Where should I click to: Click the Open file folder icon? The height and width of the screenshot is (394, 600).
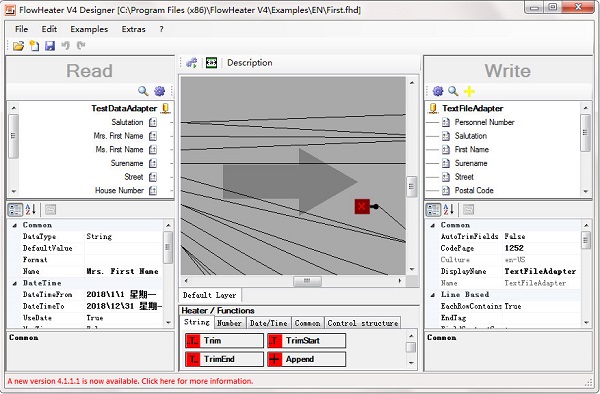18,46
